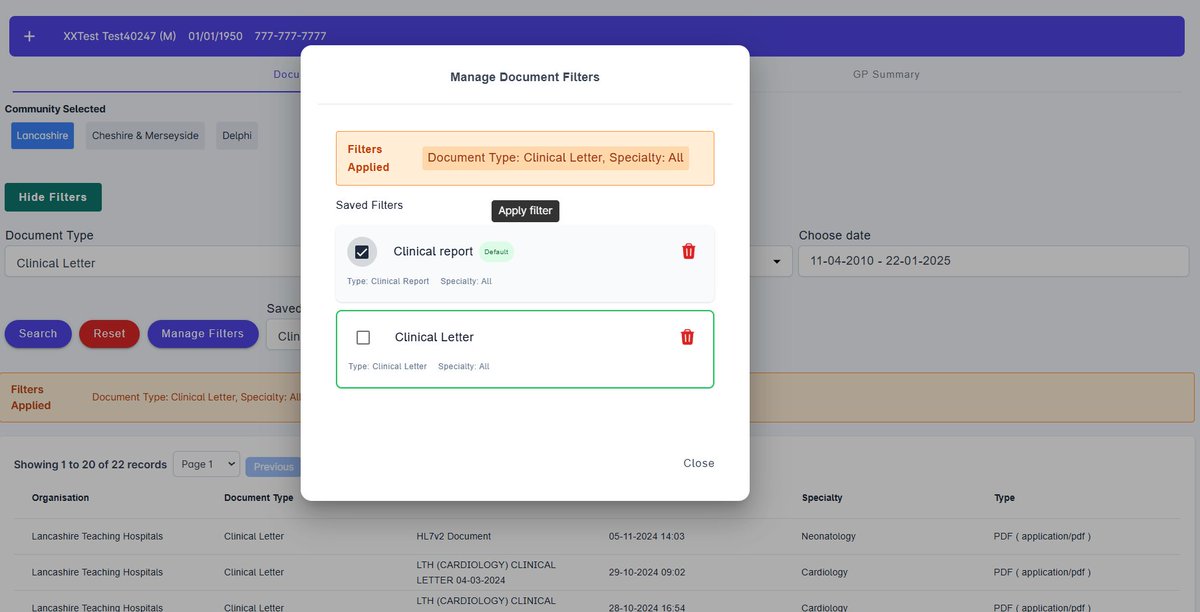Click the Clinical Letter saved filter name

434,337
